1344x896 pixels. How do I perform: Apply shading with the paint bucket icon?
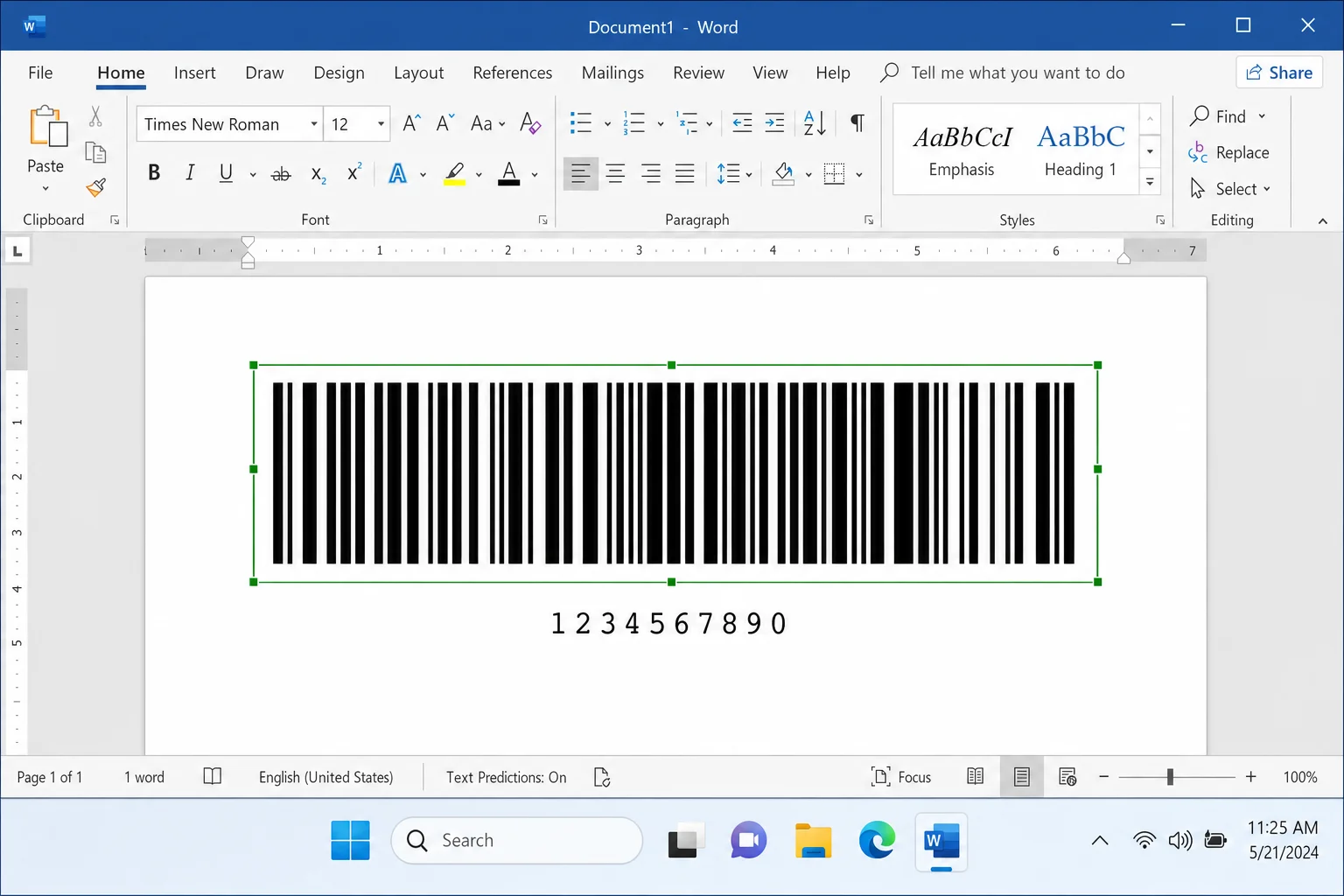tap(784, 173)
